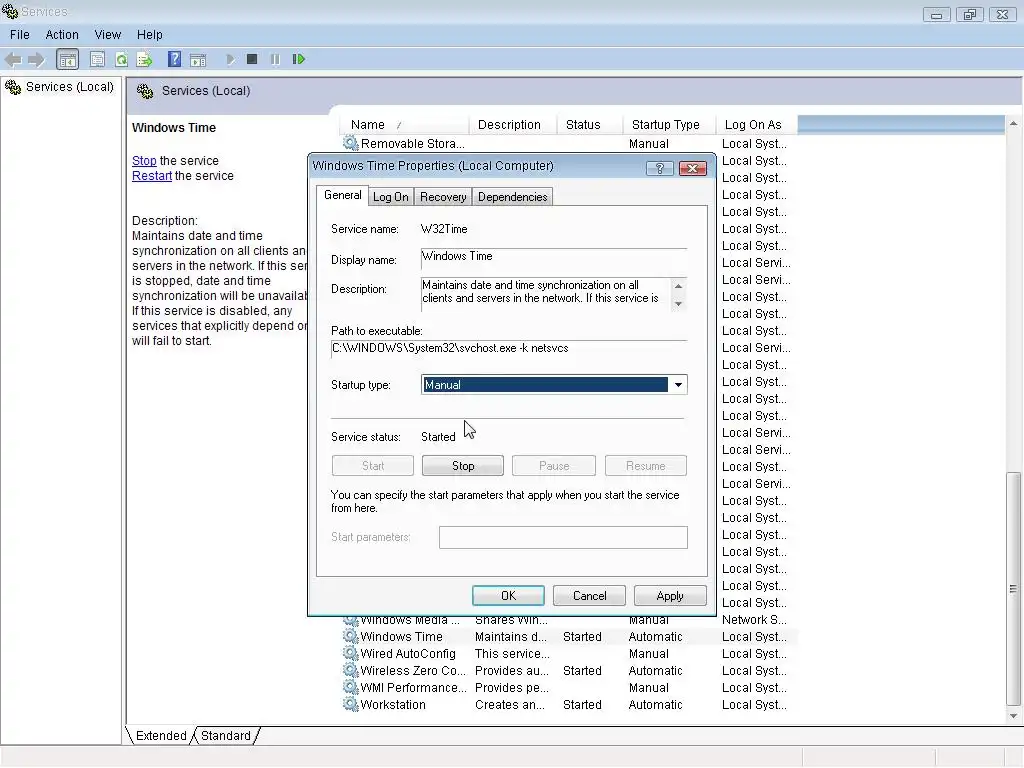The width and height of the screenshot is (1024, 768).
Task: Click the dialog's question mark help button
Action: pos(660,168)
